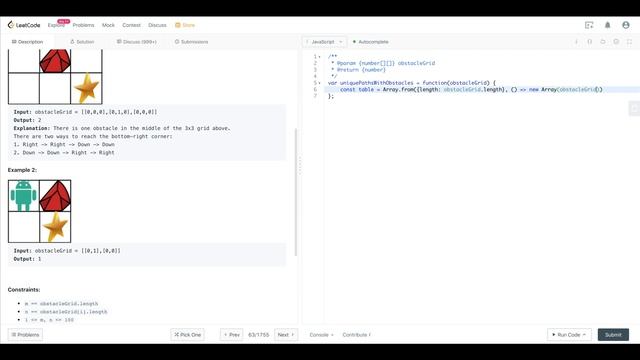The image size is (640, 360).
Task: Click '1. Right -> Right -> Down -> Down' text
Action: [x=64, y=144]
